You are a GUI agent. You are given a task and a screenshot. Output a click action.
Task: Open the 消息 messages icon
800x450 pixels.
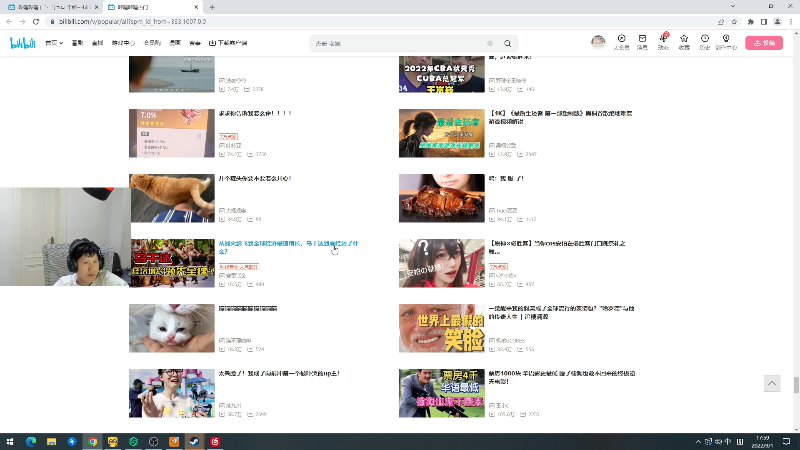click(x=642, y=42)
